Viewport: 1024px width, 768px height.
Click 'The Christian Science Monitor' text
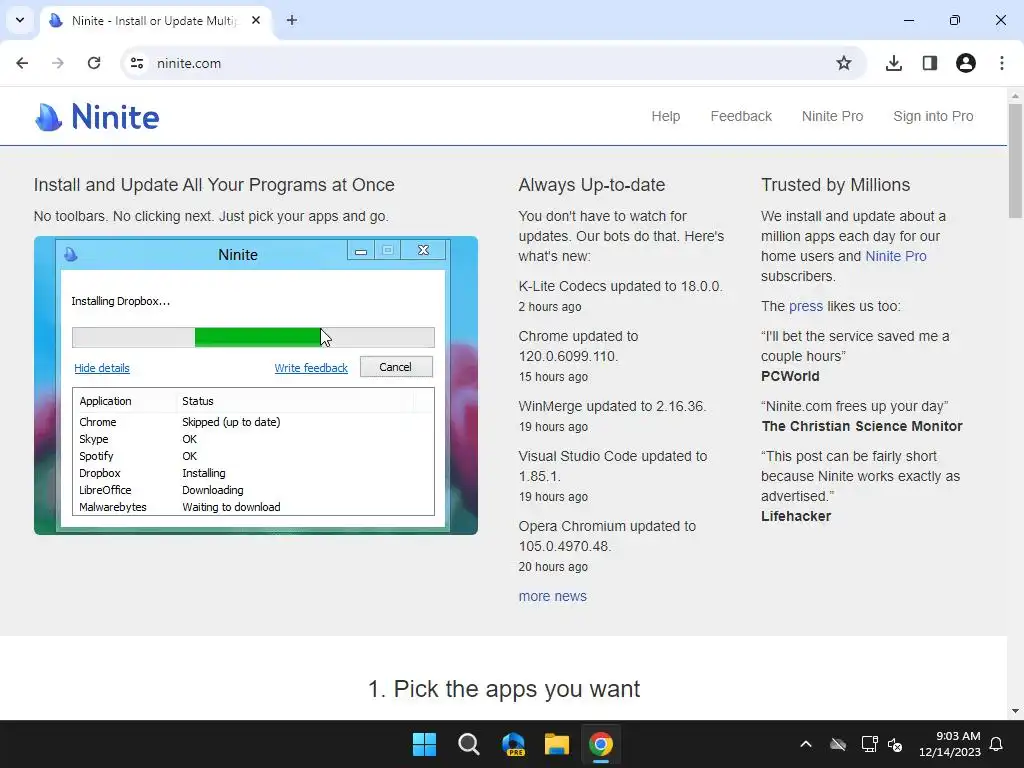(x=861, y=426)
